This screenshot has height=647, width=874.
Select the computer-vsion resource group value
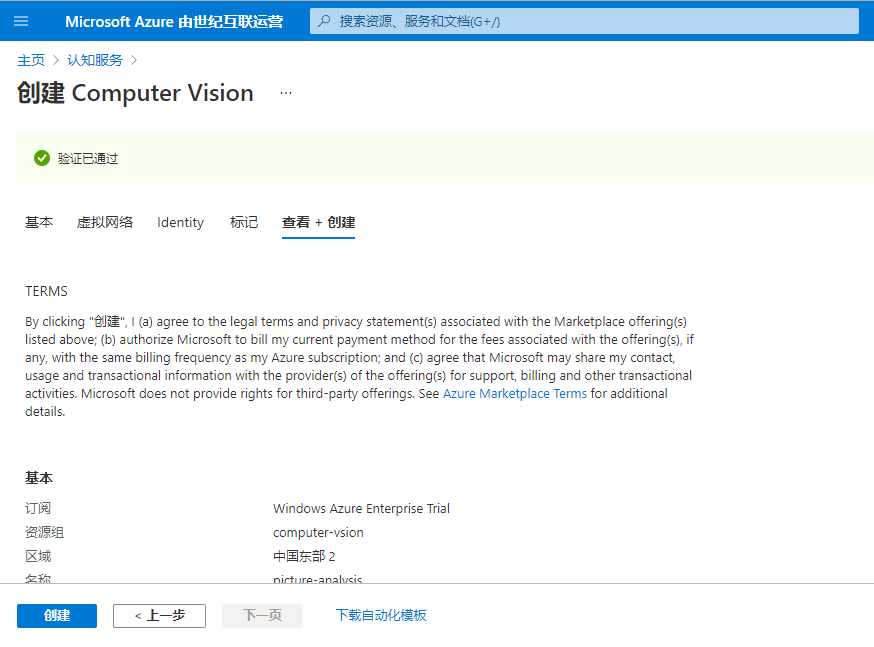[x=318, y=533]
